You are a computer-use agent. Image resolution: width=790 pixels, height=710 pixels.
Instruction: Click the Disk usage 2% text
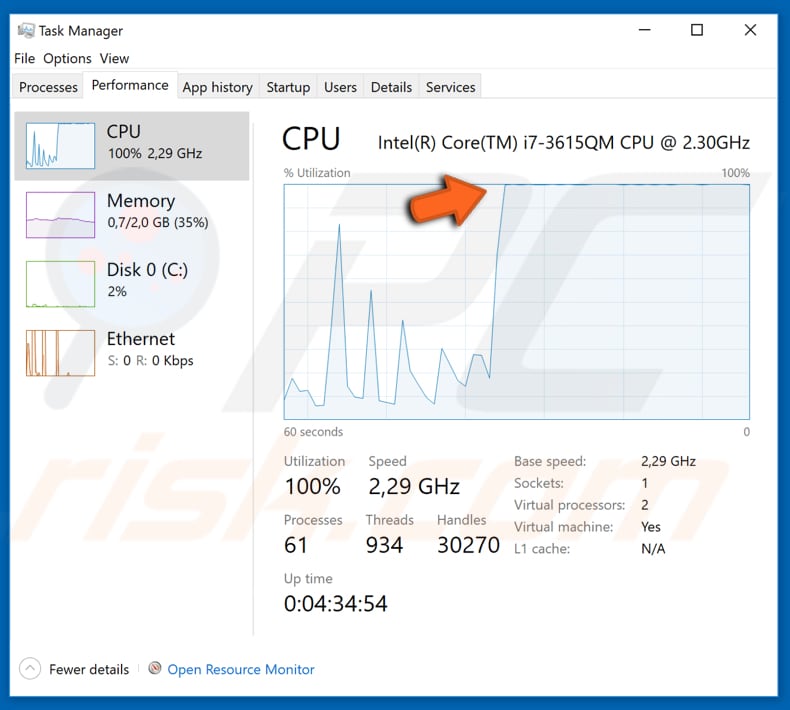pos(117,291)
